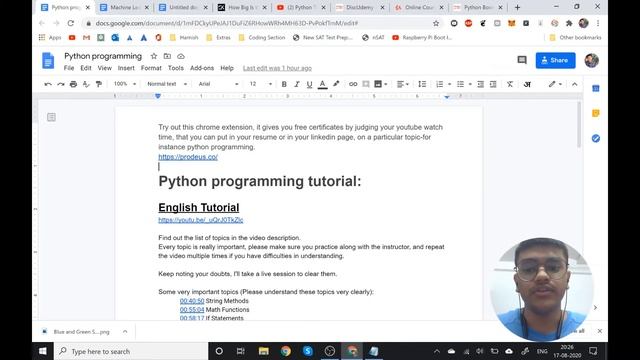The image size is (640, 360).
Task: Open Google account avatar in Docs
Action: (591, 60)
